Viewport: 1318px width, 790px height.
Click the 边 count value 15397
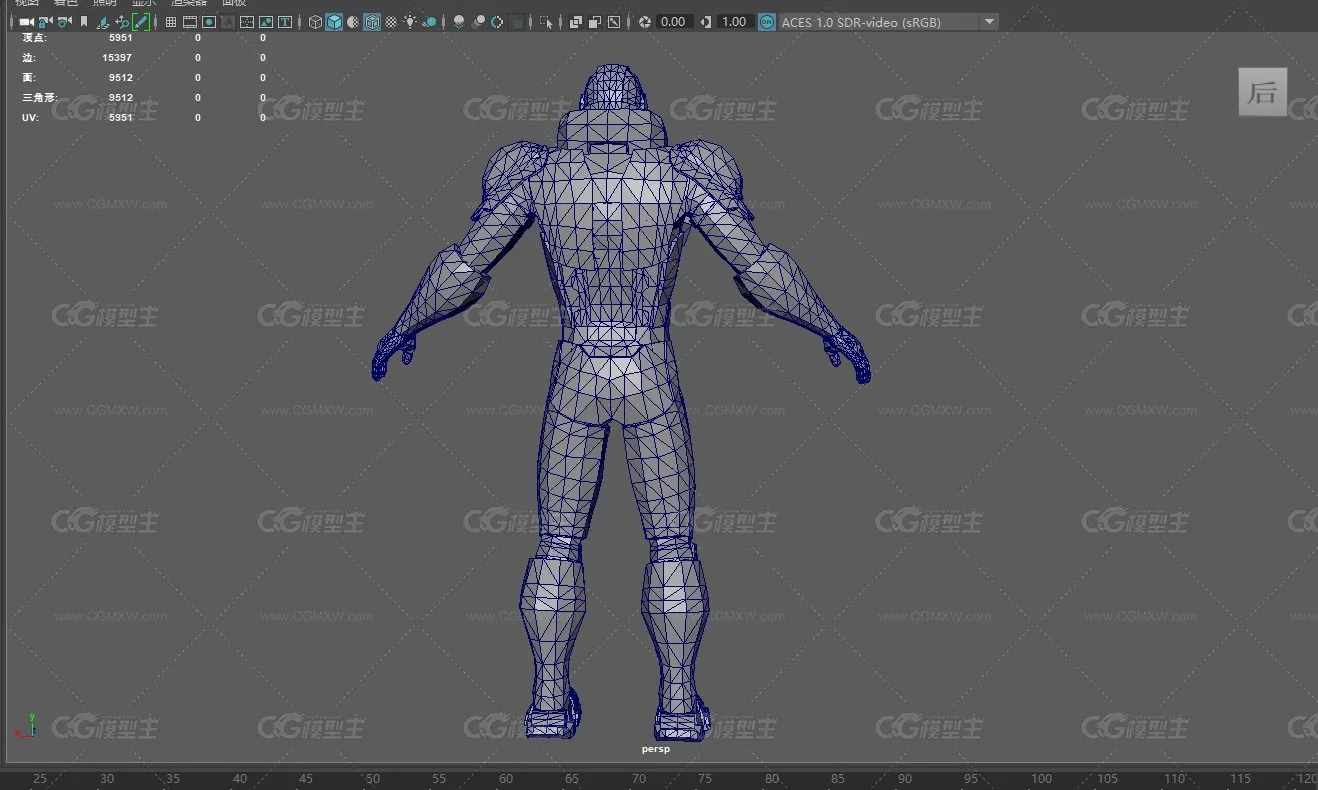click(x=117, y=57)
